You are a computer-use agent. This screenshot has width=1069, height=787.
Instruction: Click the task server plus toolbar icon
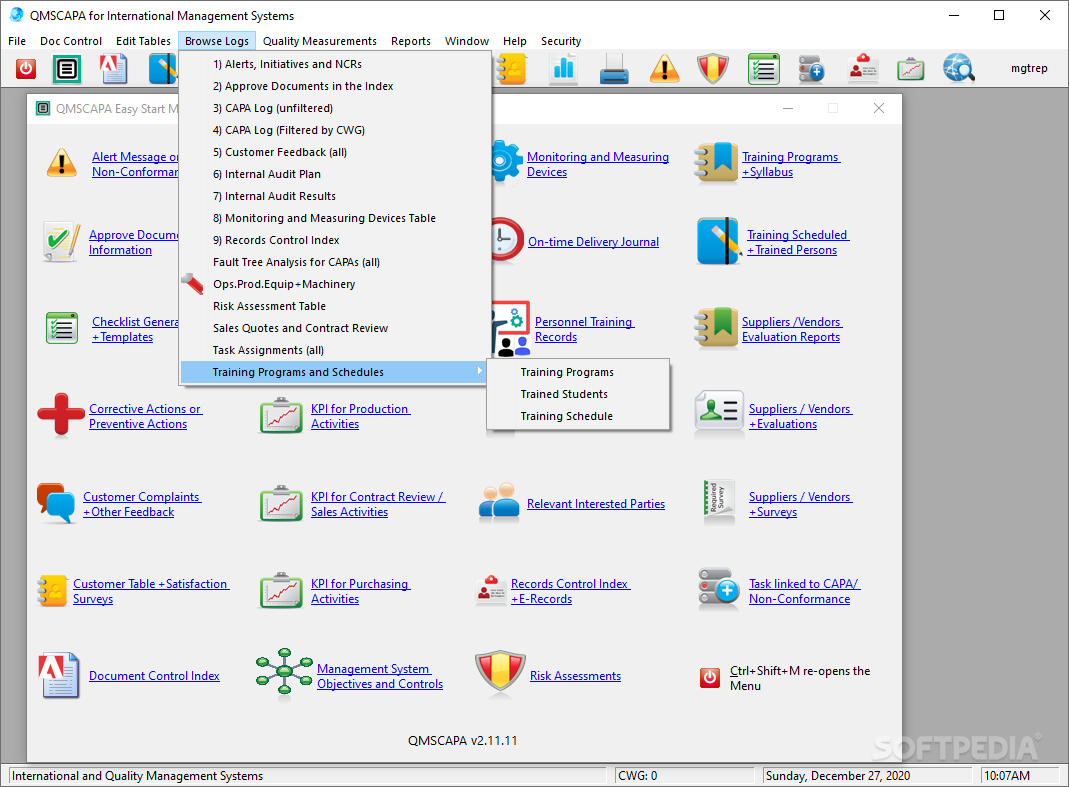pyautogui.click(x=811, y=69)
